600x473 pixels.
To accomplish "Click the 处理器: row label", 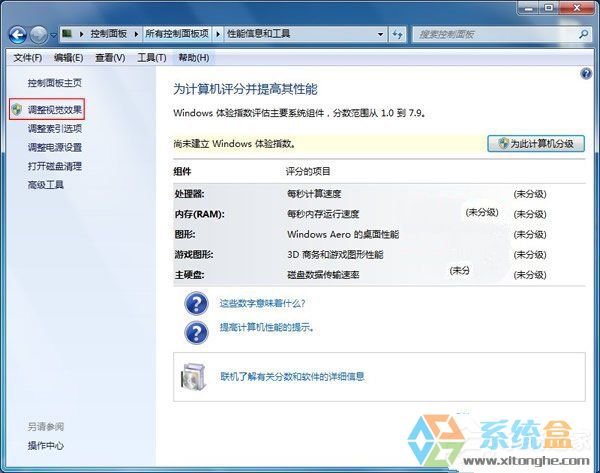I will (189, 194).
